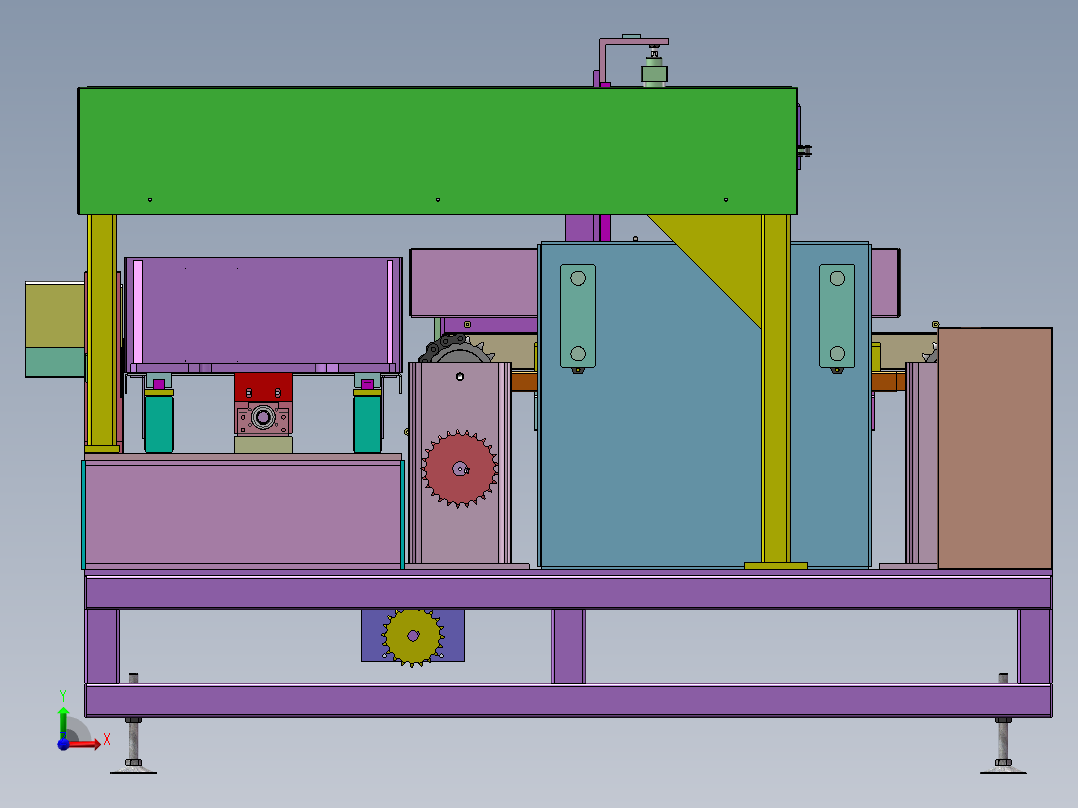
Task: Select the yellow sprocket below the frame
Action: coord(412,636)
